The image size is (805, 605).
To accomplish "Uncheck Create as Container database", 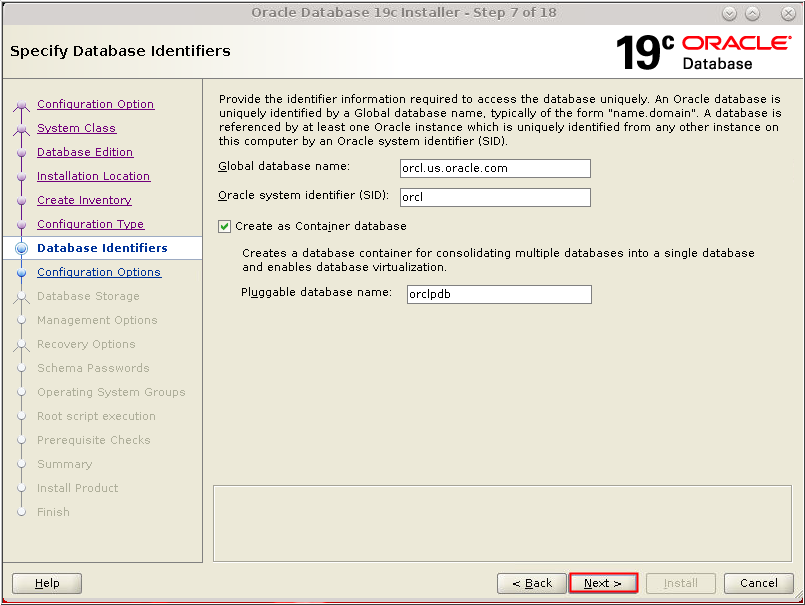I will tap(224, 226).
